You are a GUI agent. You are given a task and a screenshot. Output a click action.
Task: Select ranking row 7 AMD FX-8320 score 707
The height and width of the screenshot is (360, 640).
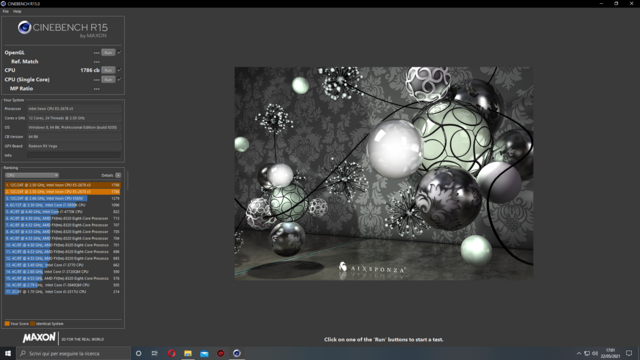(x=62, y=225)
